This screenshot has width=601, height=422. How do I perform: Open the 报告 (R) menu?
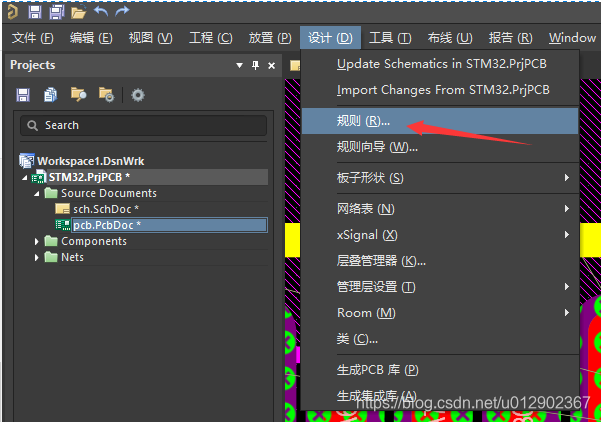click(510, 38)
